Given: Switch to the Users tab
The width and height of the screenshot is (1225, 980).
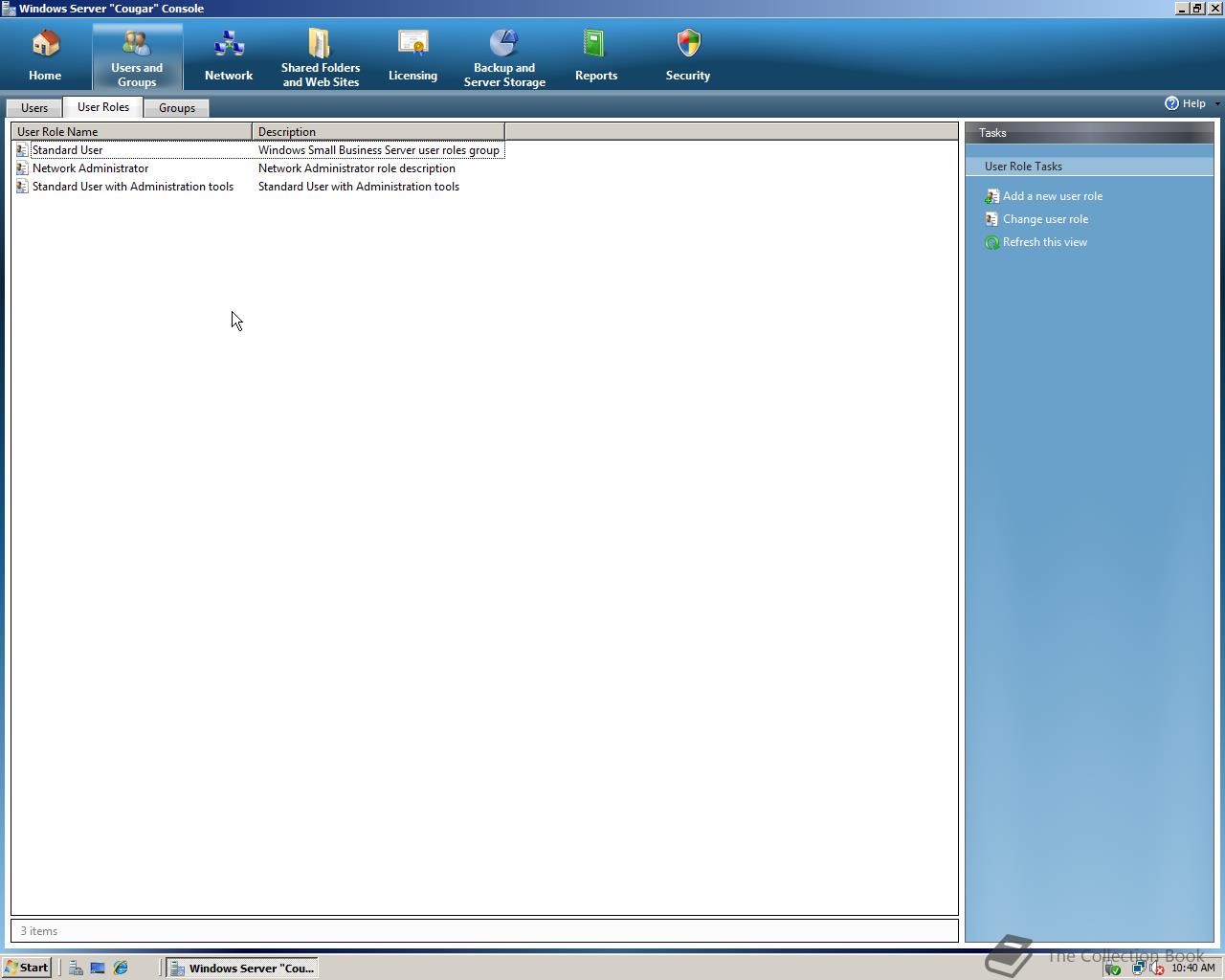Looking at the screenshot, I should [34, 108].
